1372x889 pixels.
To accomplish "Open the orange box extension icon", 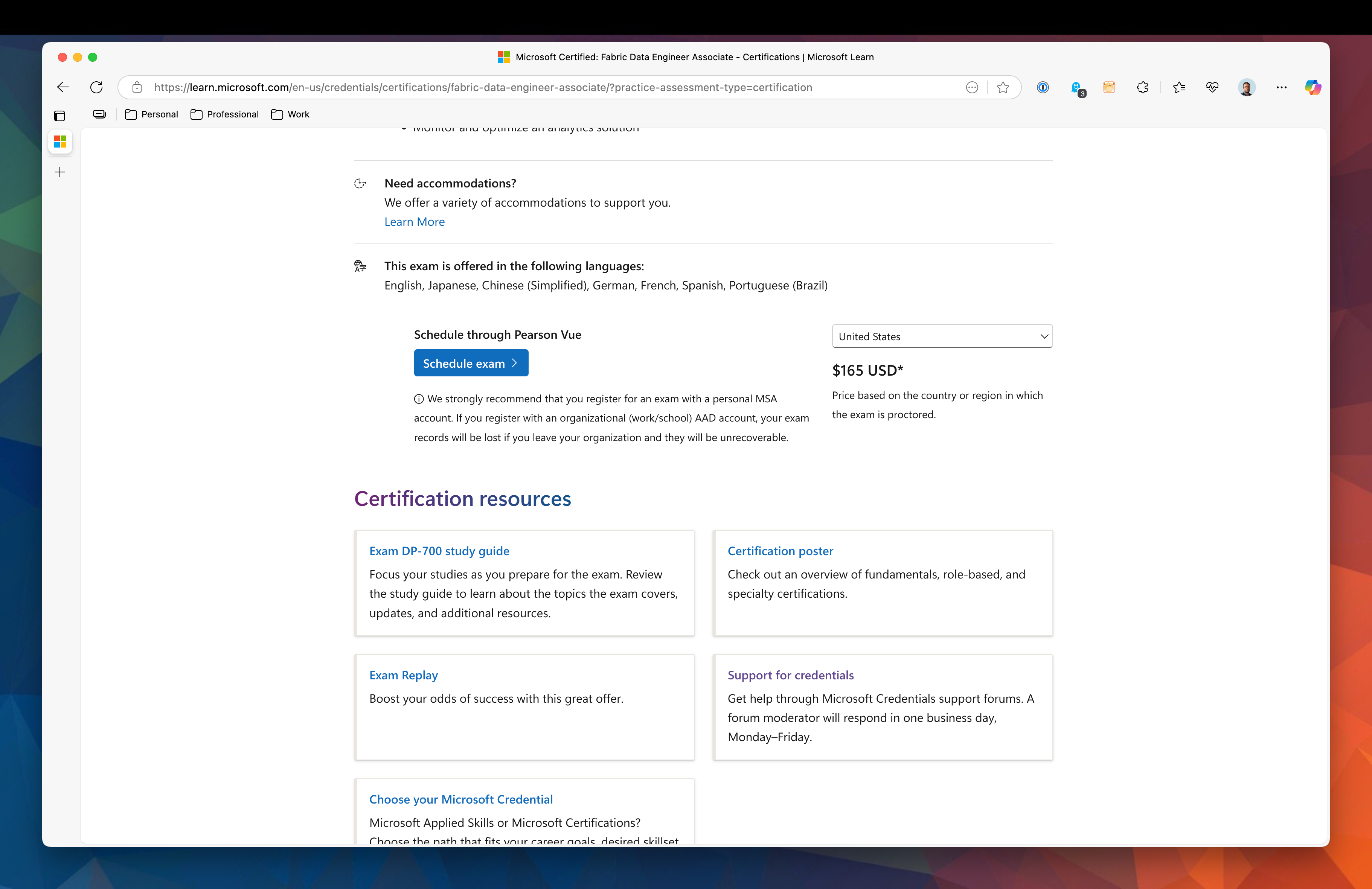I will (x=1109, y=87).
